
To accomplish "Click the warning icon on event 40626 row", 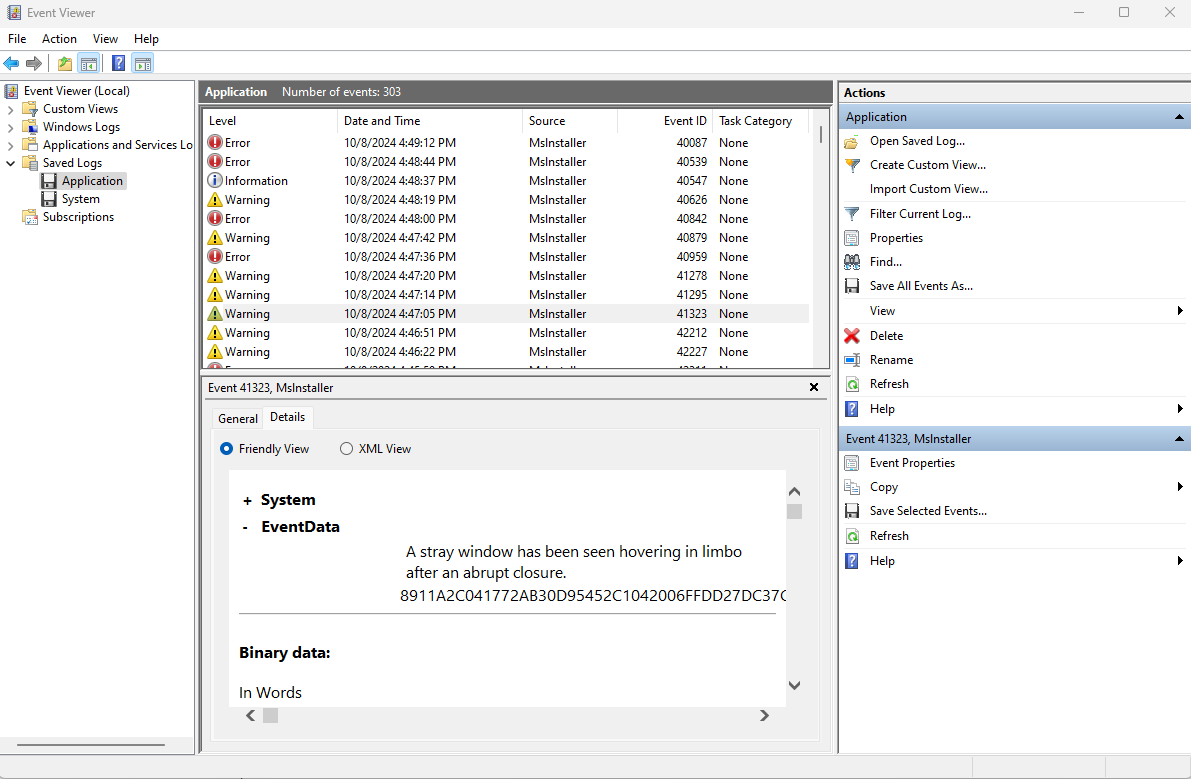I will point(215,200).
